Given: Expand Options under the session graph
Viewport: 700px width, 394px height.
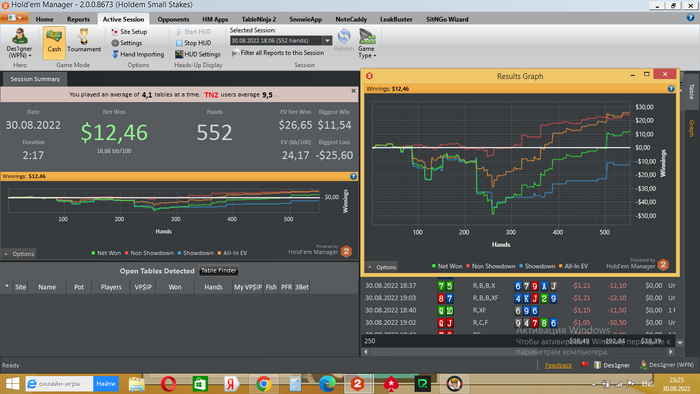Looking at the screenshot, I should point(19,253).
